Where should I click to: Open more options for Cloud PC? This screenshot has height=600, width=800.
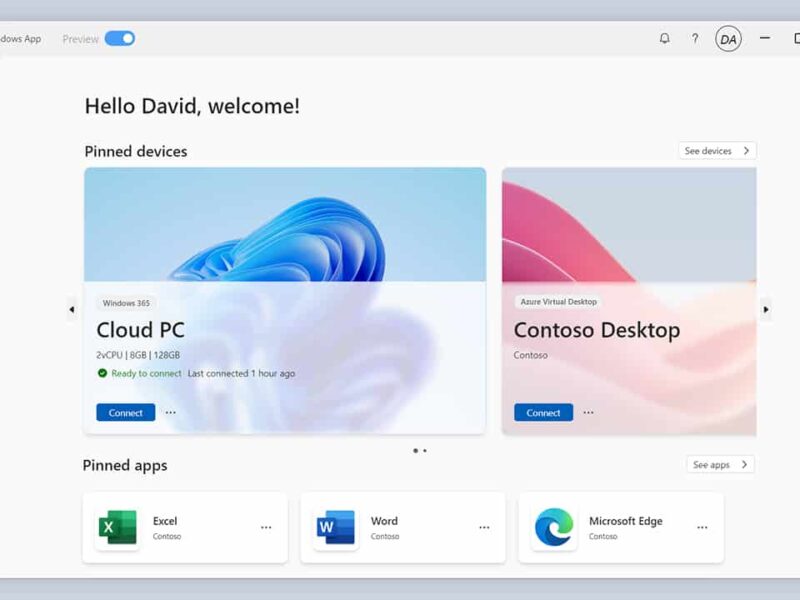(170, 412)
